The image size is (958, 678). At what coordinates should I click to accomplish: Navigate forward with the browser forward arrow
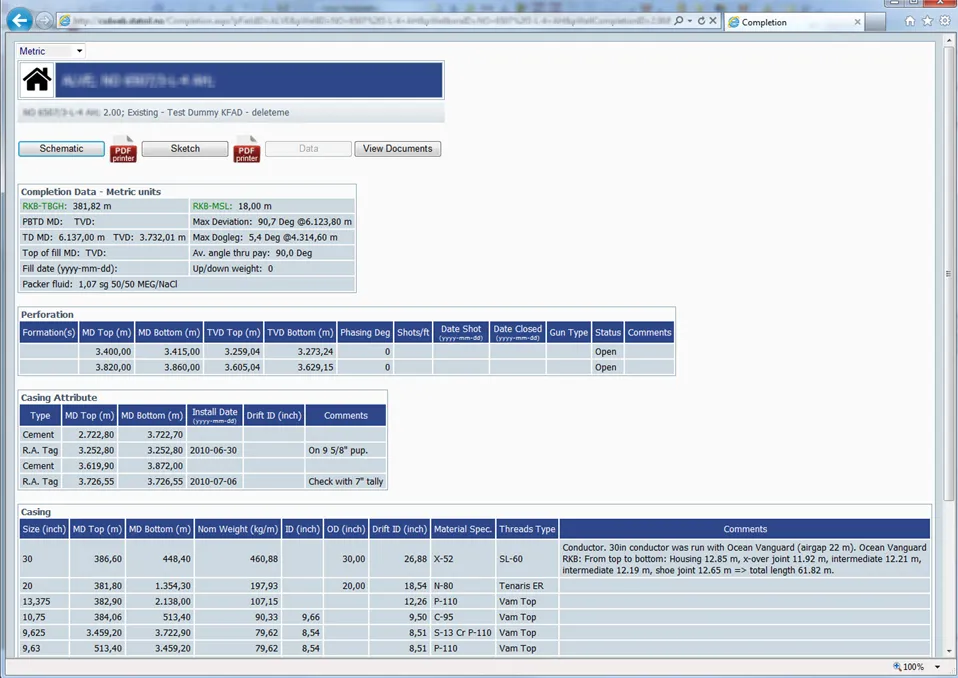click(42, 20)
